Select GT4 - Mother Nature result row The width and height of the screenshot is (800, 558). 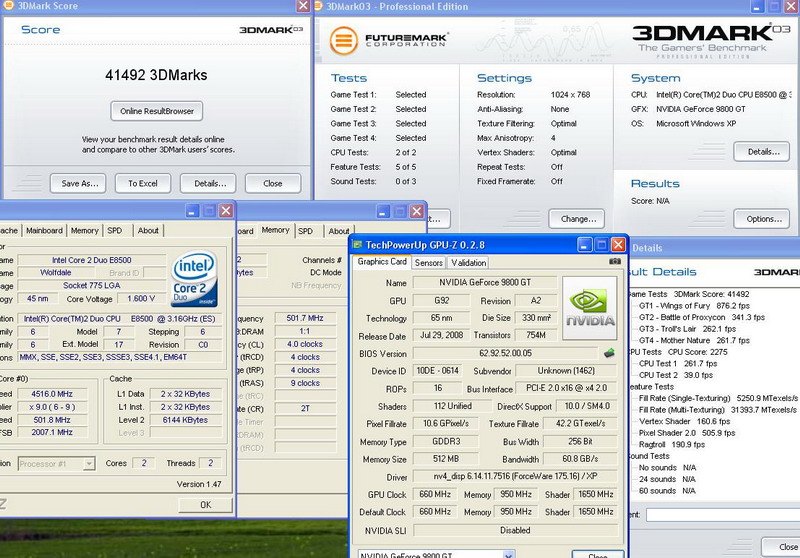tap(694, 340)
